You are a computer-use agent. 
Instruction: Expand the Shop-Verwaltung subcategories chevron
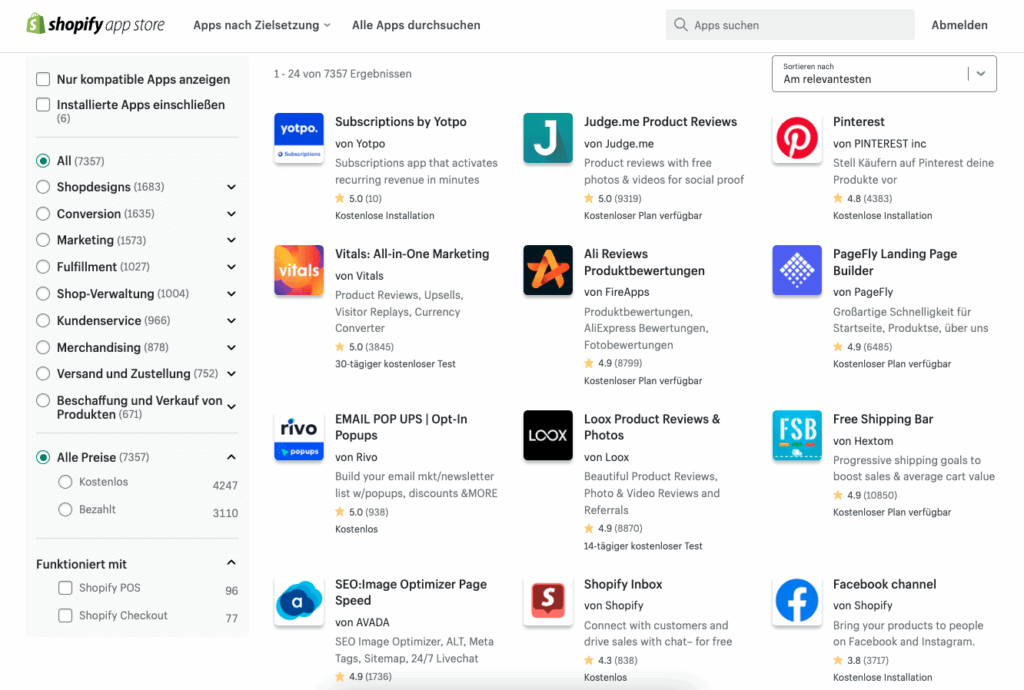pos(231,294)
